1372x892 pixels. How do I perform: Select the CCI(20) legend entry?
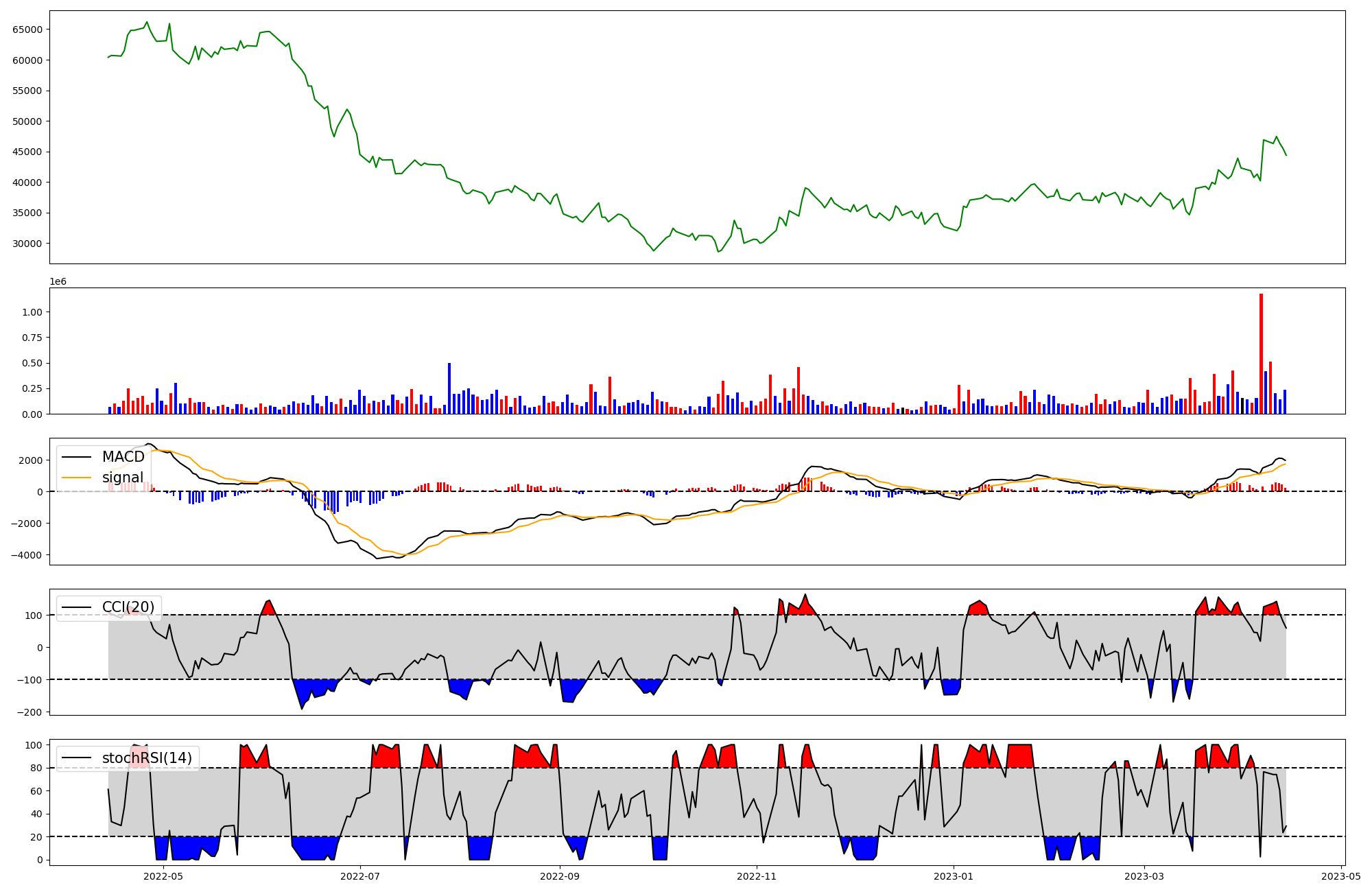click(128, 607)
